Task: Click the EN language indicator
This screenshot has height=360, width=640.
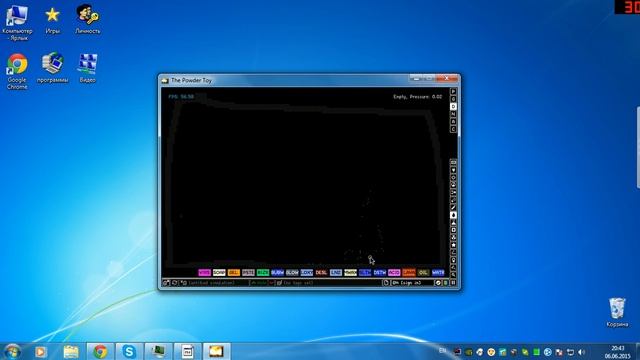Action: pyautogui.click(x=442, y=351)
